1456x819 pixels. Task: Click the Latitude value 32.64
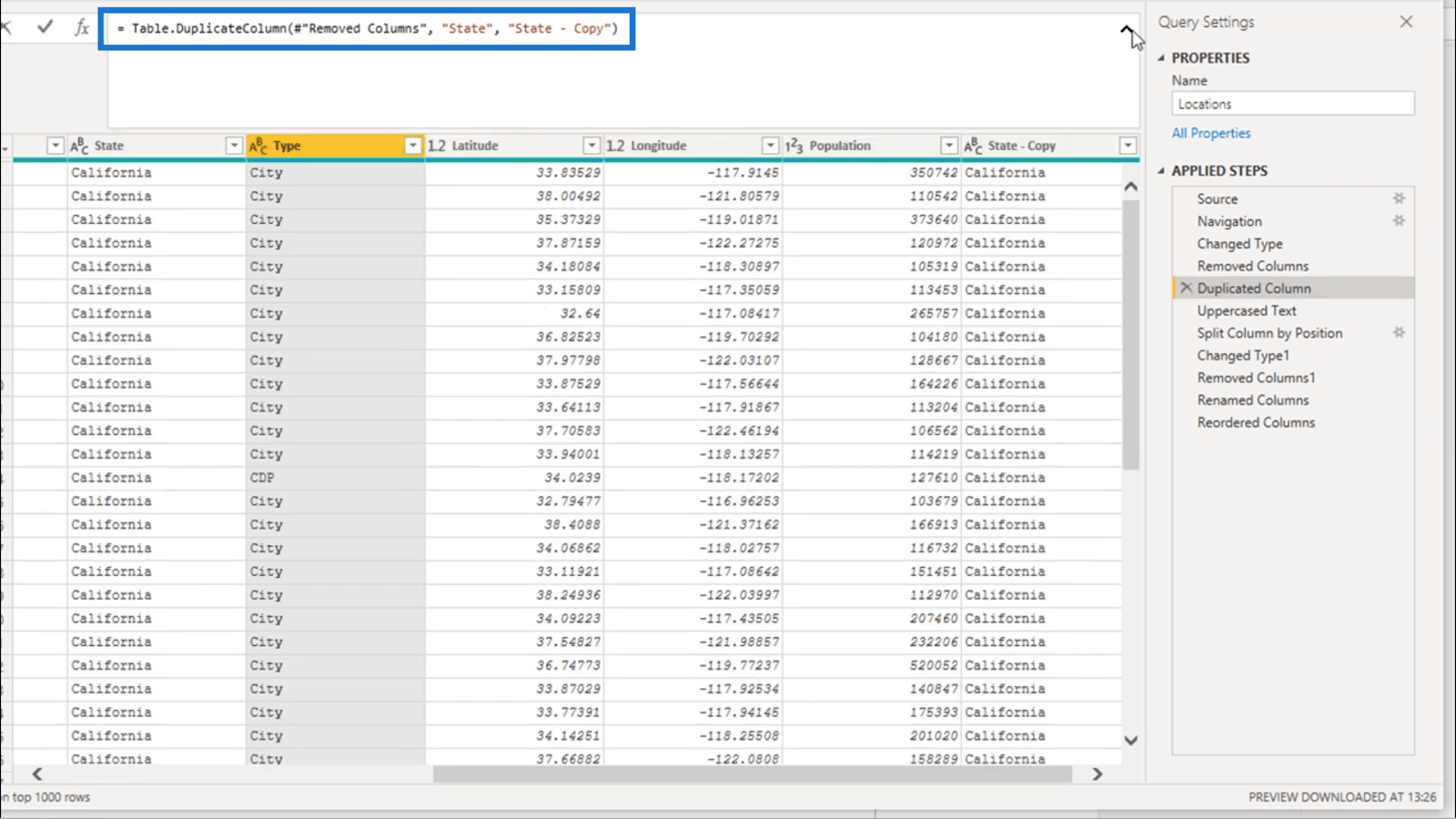[580, 313]
